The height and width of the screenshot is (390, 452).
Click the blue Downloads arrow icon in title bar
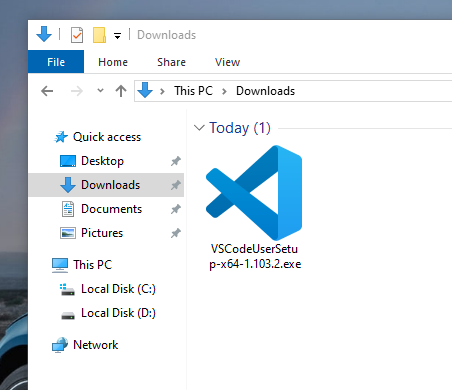tap(44, 34)
